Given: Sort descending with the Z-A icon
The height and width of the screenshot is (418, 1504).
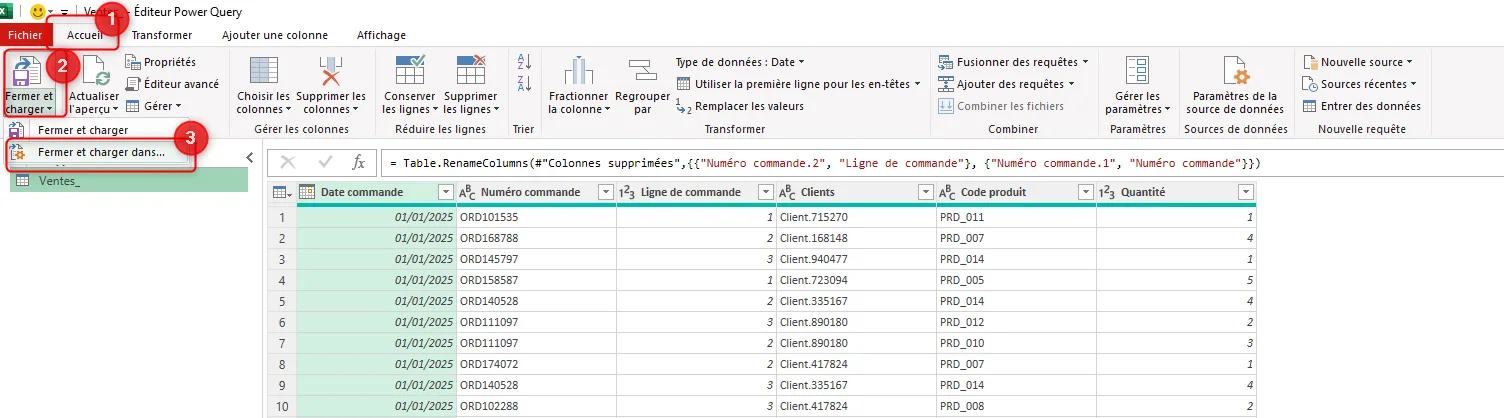Looking at the screenshot, I should tap(524, 84).
